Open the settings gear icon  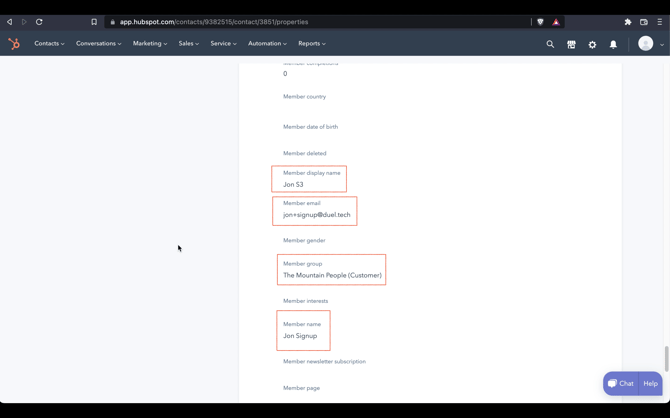pos(592,44)
